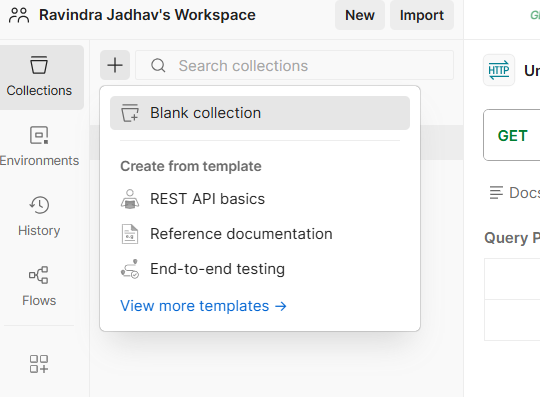
Task: Click the Import button
Action: click(422, 15)
